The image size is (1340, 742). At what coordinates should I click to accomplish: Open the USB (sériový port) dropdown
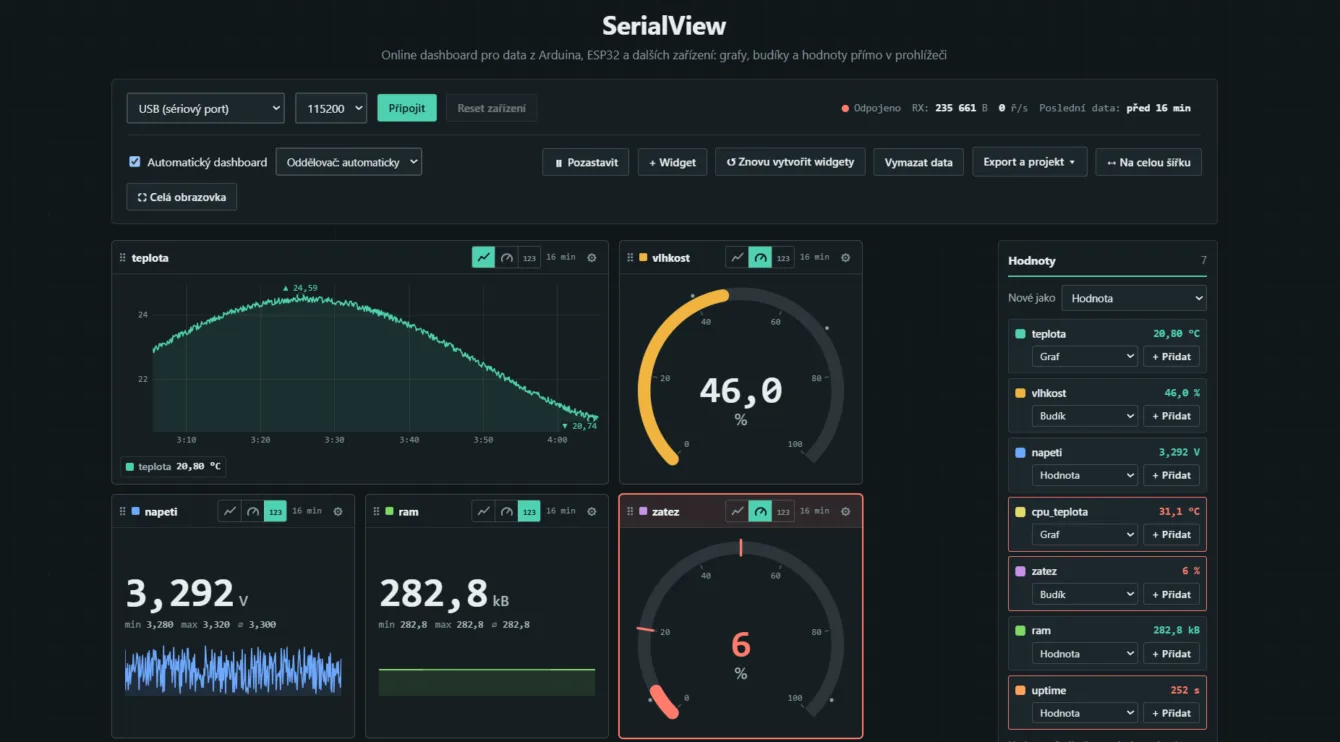pyautogui.click(x=206, y=108)
